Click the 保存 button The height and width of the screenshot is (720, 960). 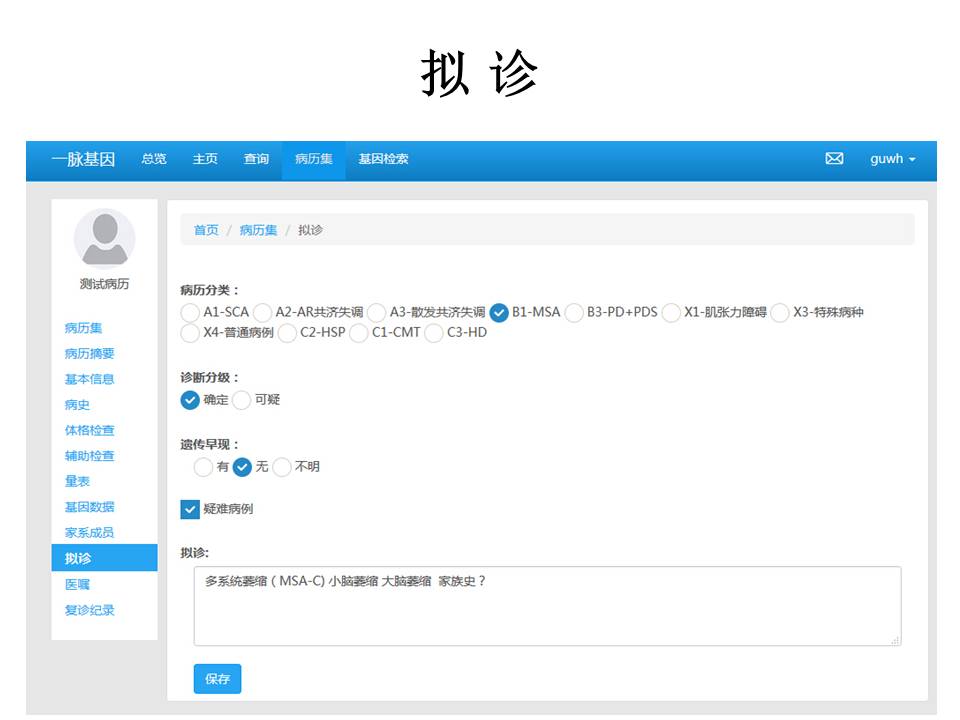pos(217,679)
